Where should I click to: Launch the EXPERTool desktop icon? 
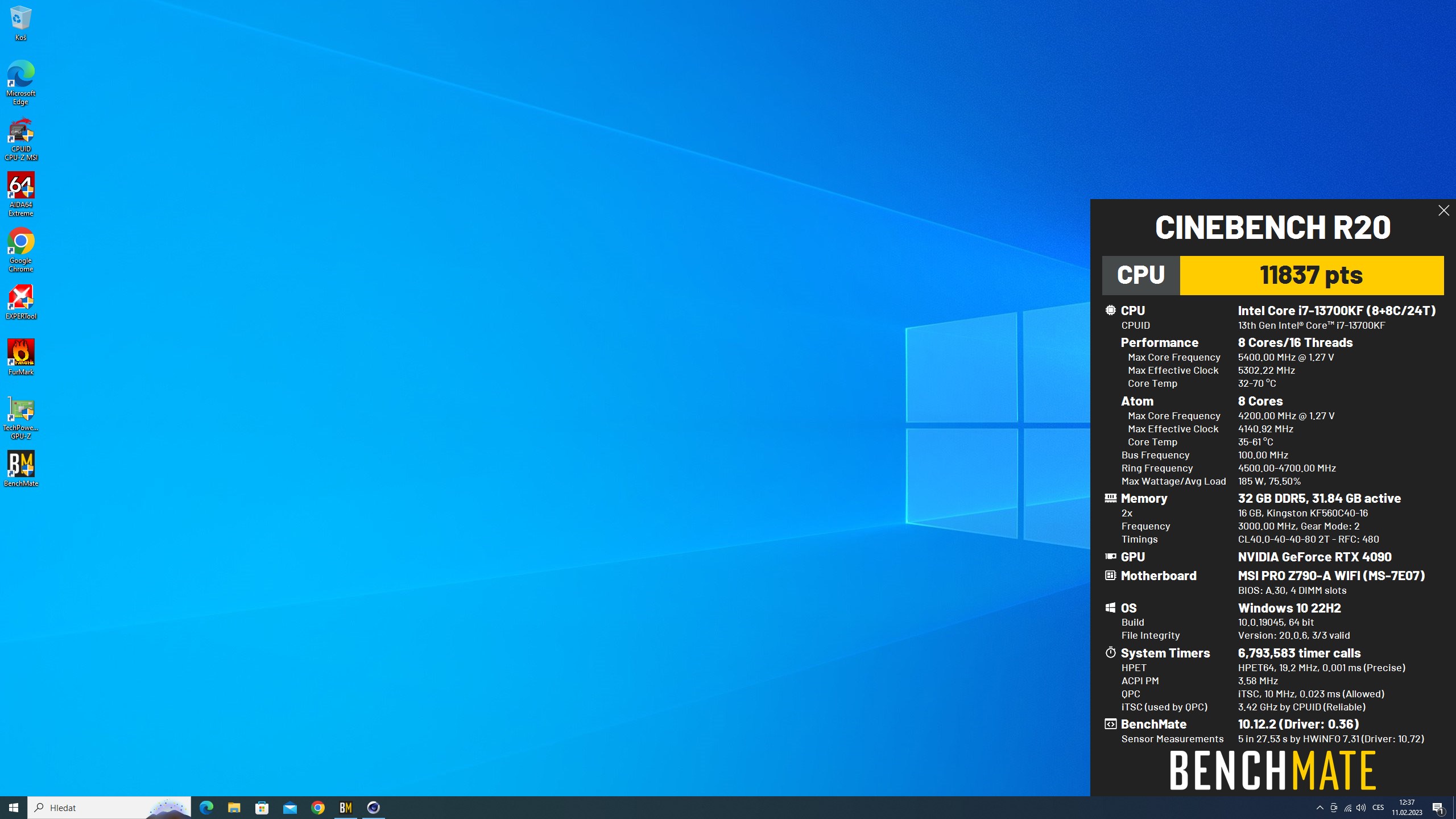coord(20,301)
